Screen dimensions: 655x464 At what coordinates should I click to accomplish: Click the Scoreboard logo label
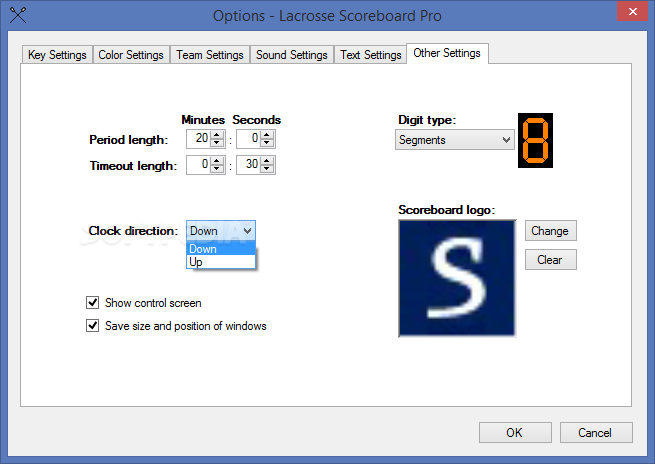[x=447, y=209]
